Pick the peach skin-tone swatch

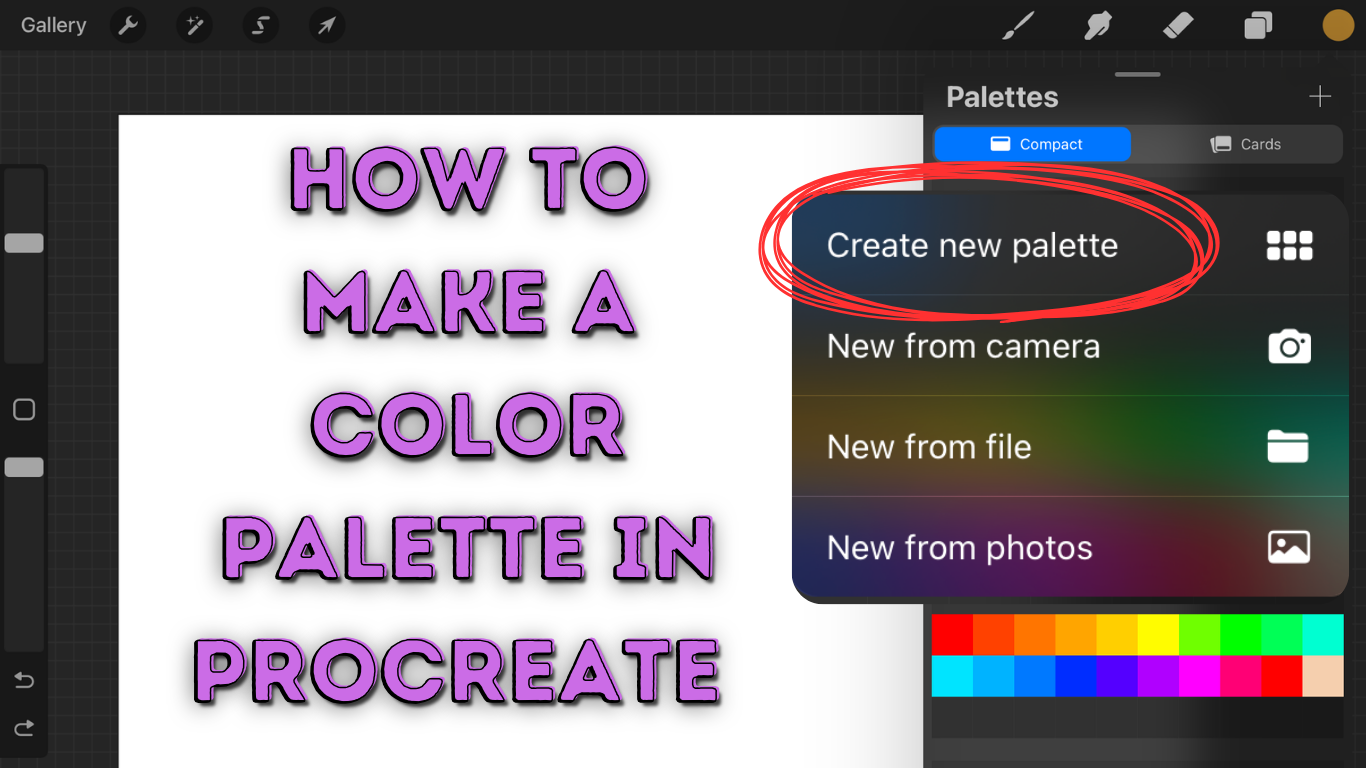pos(1323,676)
